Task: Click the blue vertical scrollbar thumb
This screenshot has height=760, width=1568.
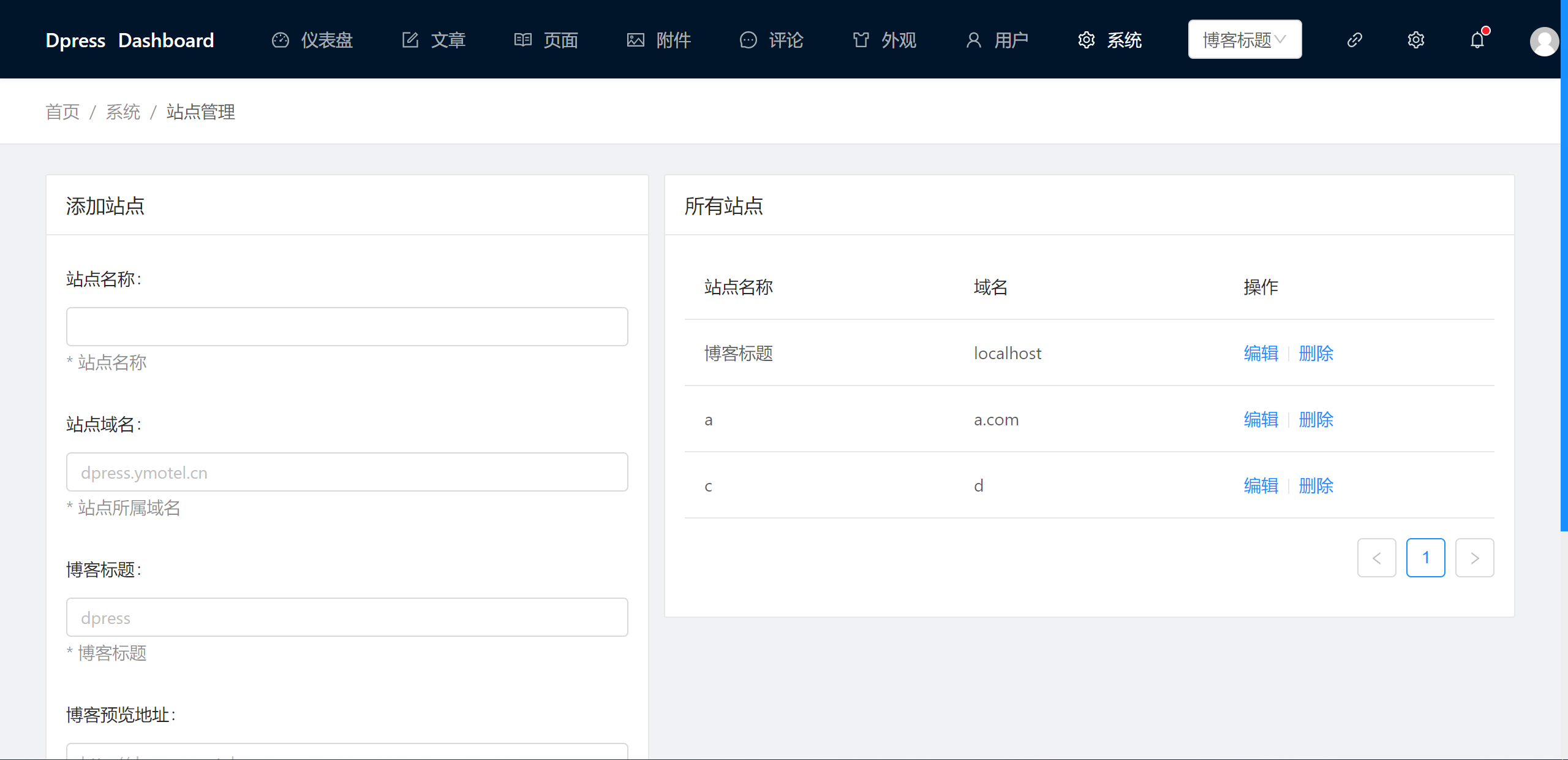Action: coord(1564,265)
